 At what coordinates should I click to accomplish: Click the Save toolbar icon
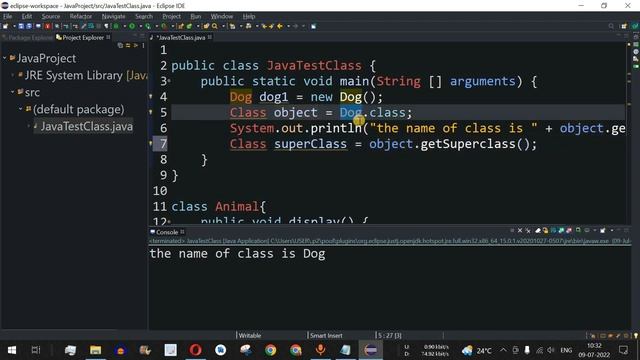21,26
